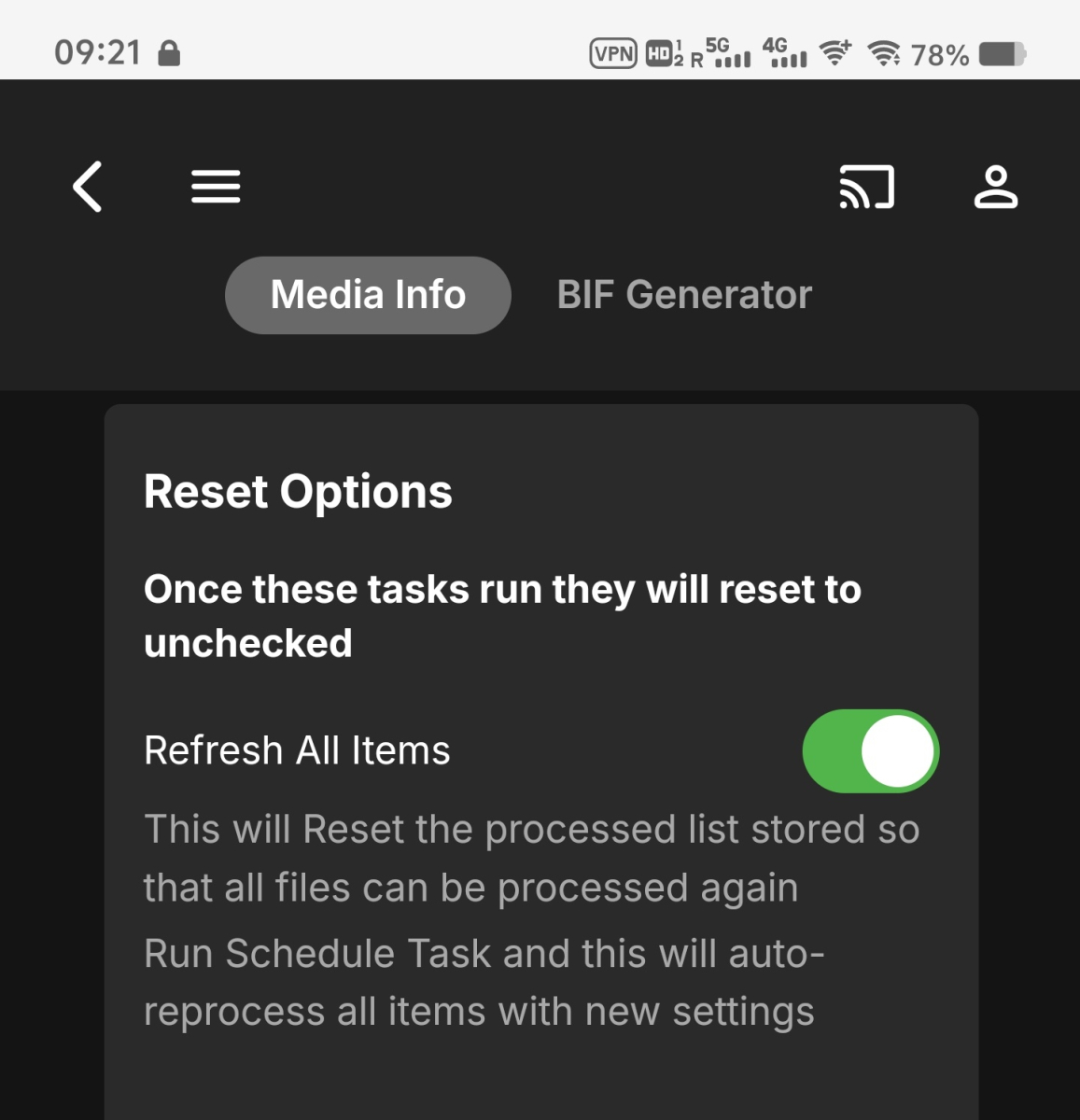Tap the HD icon in the status bar
The image size is (1080, 1120).
point(658,54)
